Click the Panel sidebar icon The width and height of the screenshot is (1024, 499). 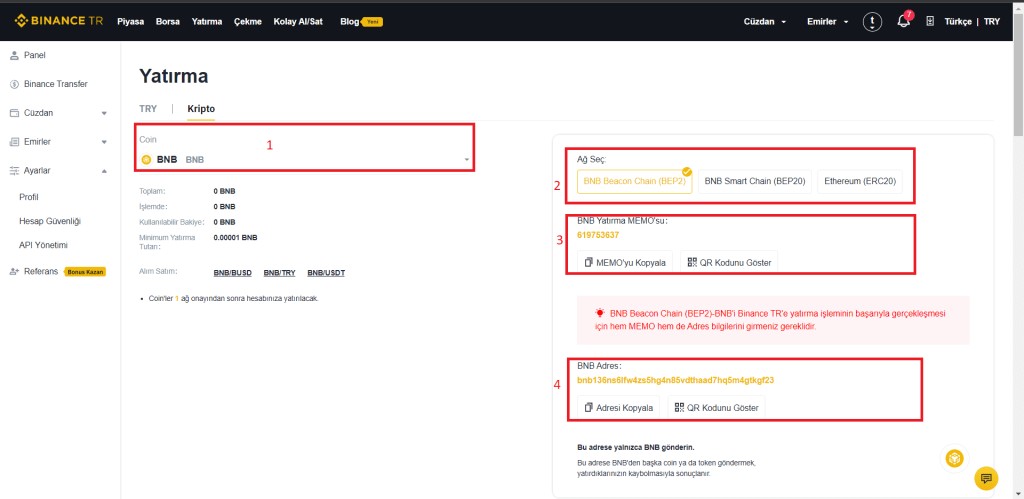[x=14, y=56]
